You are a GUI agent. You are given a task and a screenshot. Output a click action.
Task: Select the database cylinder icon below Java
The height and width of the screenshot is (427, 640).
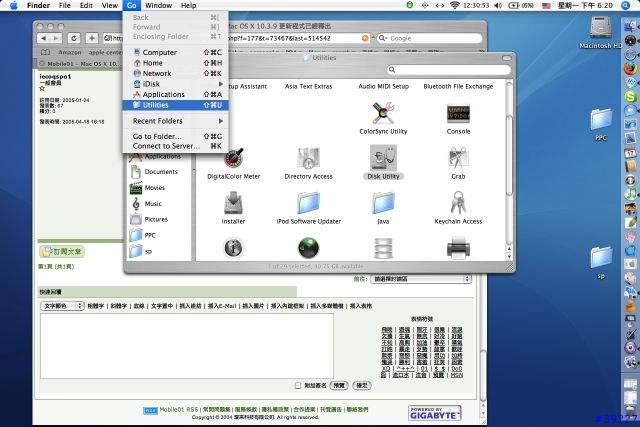coord(383,248)
